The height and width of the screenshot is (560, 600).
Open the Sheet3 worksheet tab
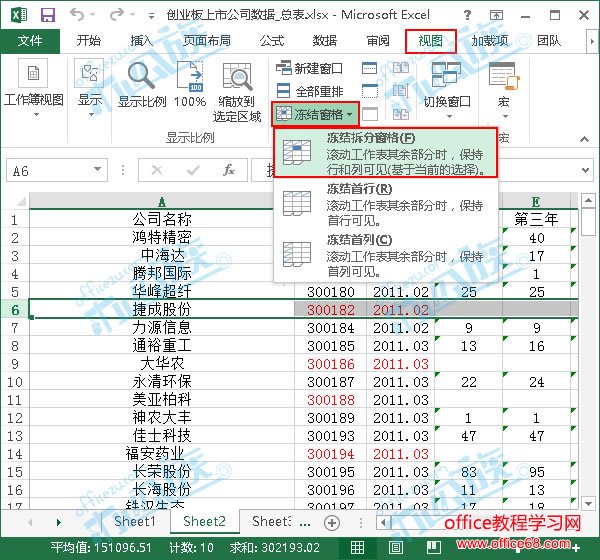click(x=271, y=521)
